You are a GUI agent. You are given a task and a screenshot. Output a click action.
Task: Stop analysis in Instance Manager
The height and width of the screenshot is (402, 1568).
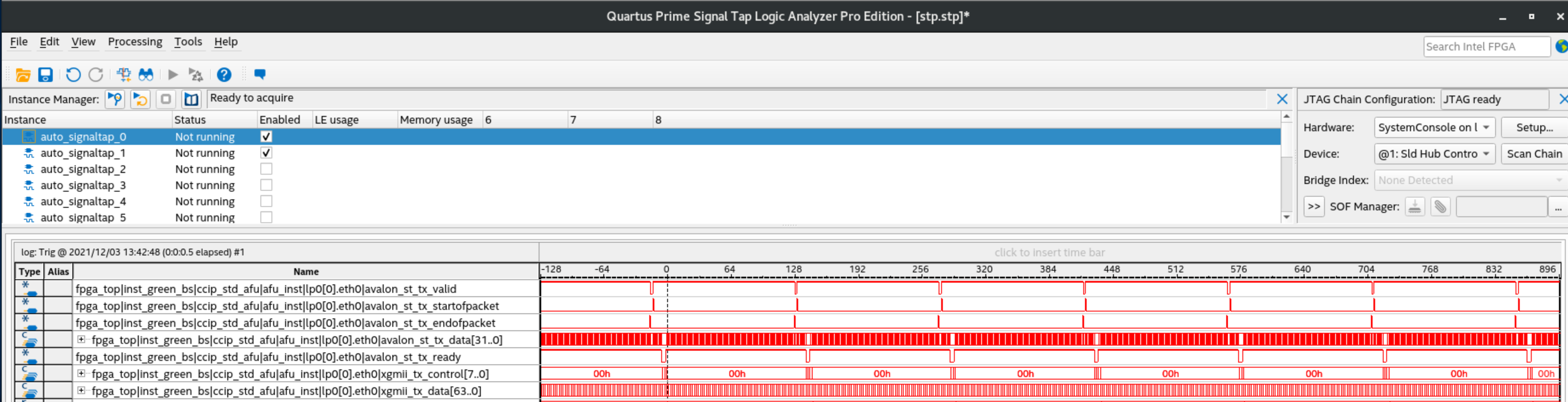pos(166,99)
